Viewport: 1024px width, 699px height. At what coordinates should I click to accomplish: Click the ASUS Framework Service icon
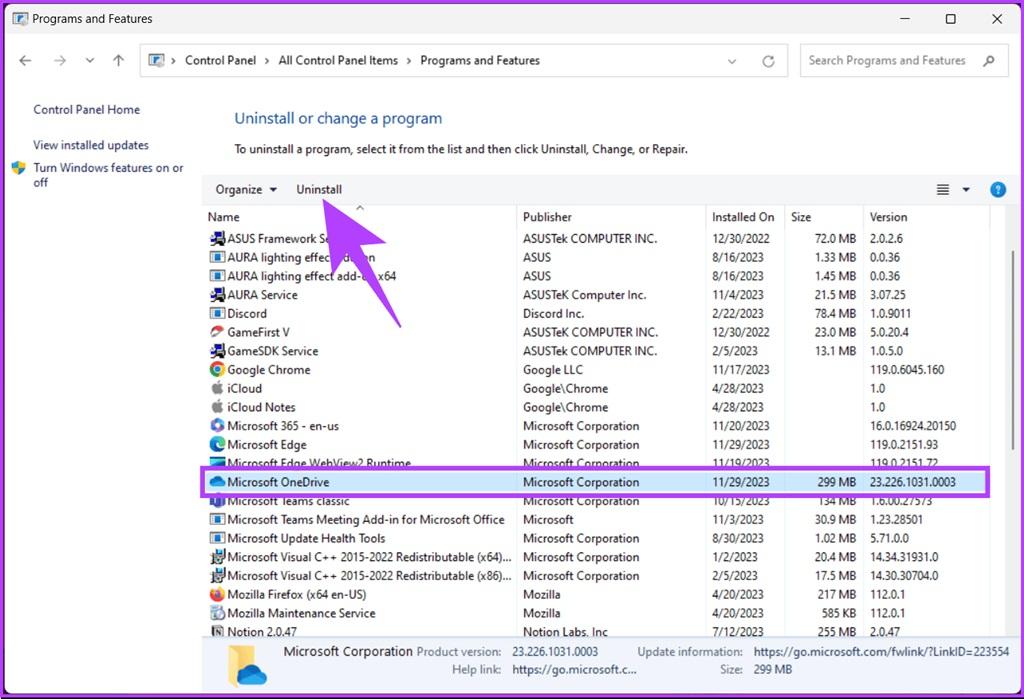217,238
